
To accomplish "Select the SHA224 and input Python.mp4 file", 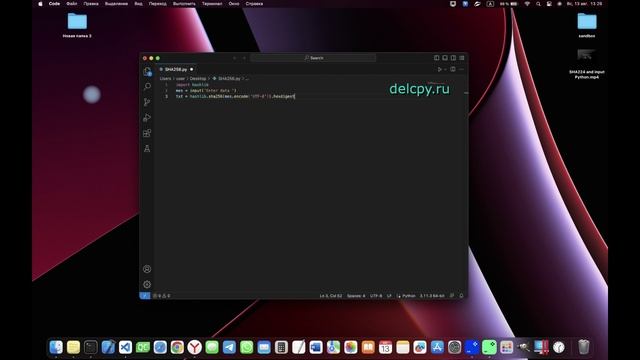I will point(587,64).
